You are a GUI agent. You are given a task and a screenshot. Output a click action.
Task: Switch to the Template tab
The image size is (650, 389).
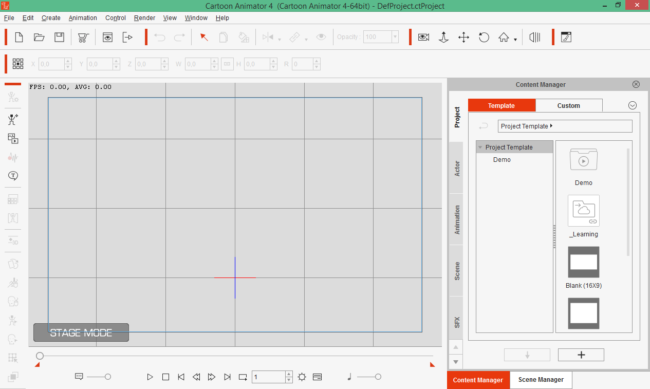pyautogui.click(x=502, y=105)
